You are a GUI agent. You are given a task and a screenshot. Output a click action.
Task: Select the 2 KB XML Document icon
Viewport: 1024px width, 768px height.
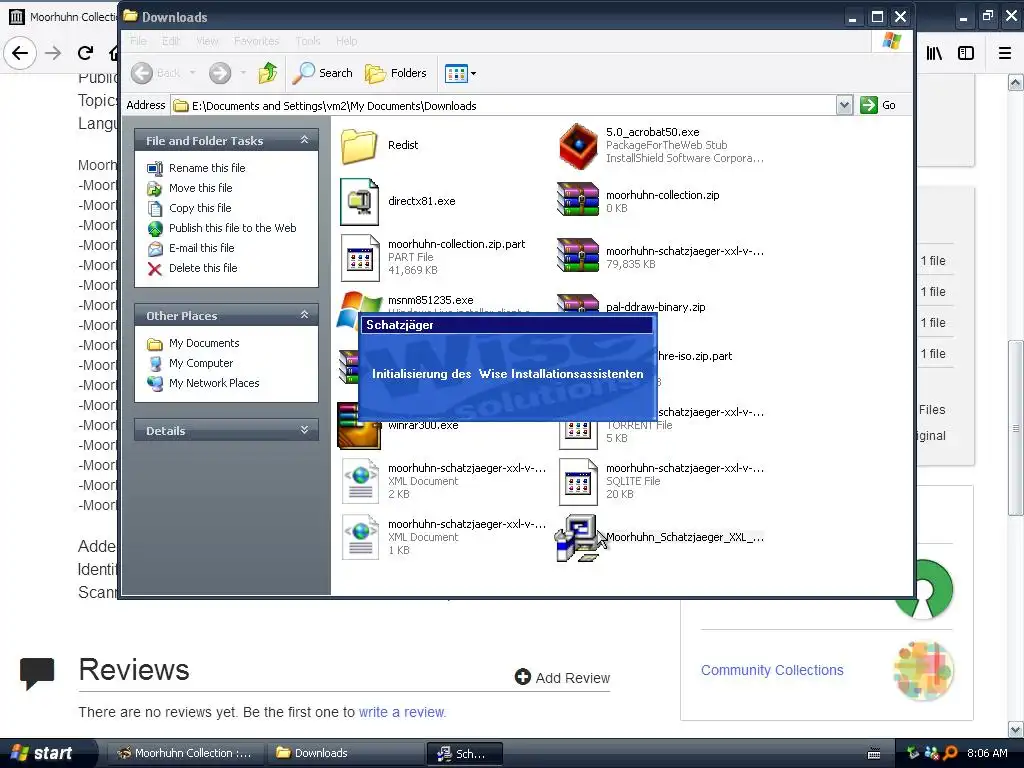point(359,481)
